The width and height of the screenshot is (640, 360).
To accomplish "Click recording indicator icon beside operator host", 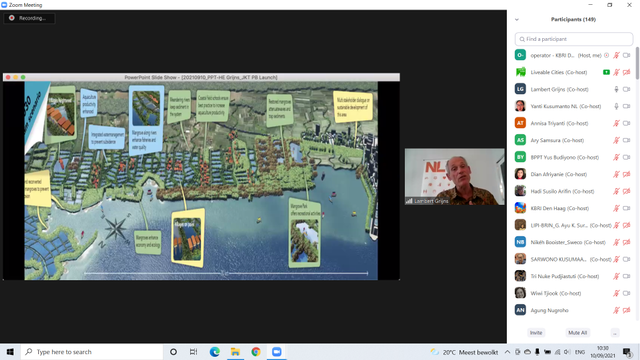I will (607, 55).
